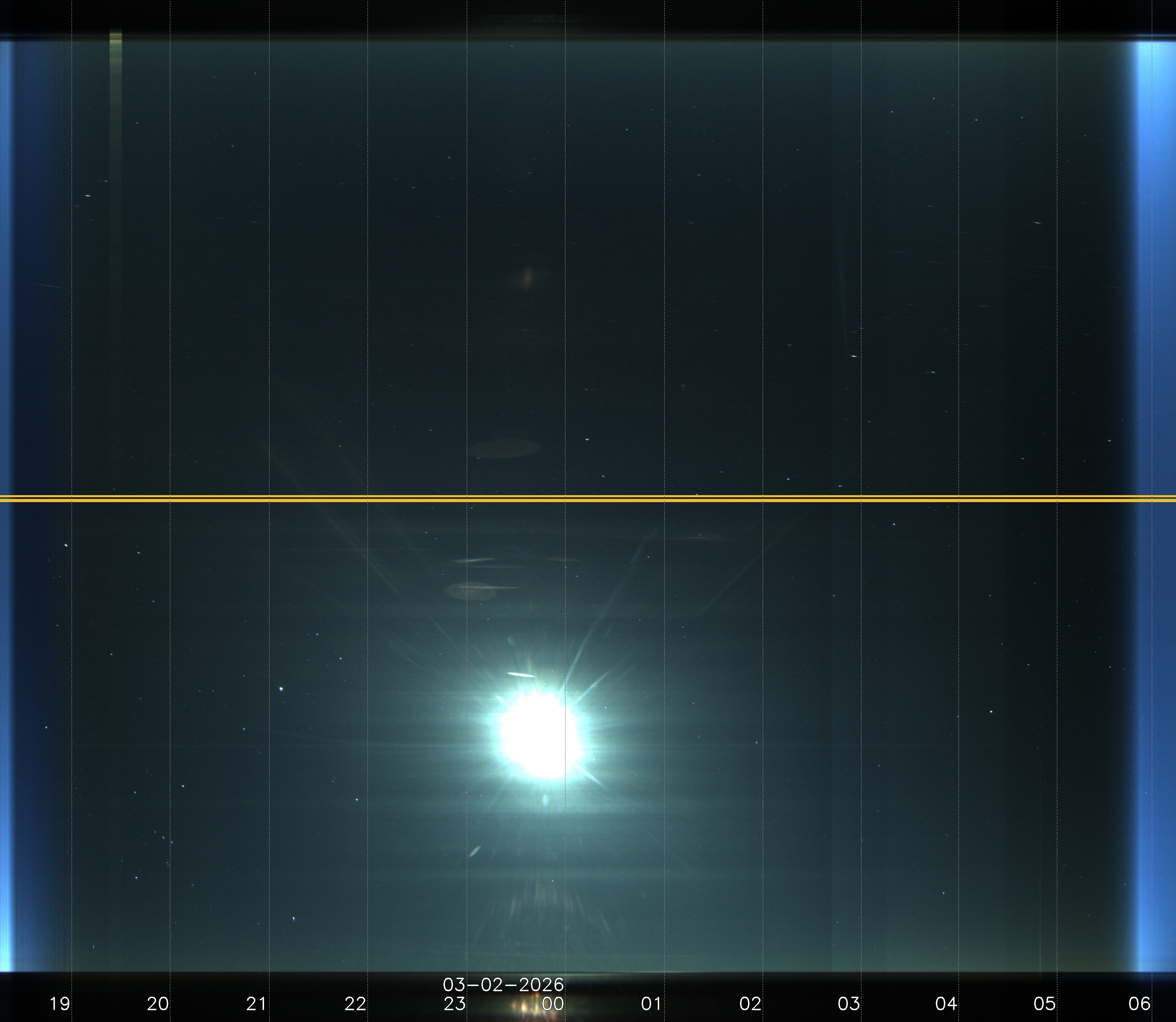
Task: Select the 05 hour label
Action: click(x=1045, y=1003)
